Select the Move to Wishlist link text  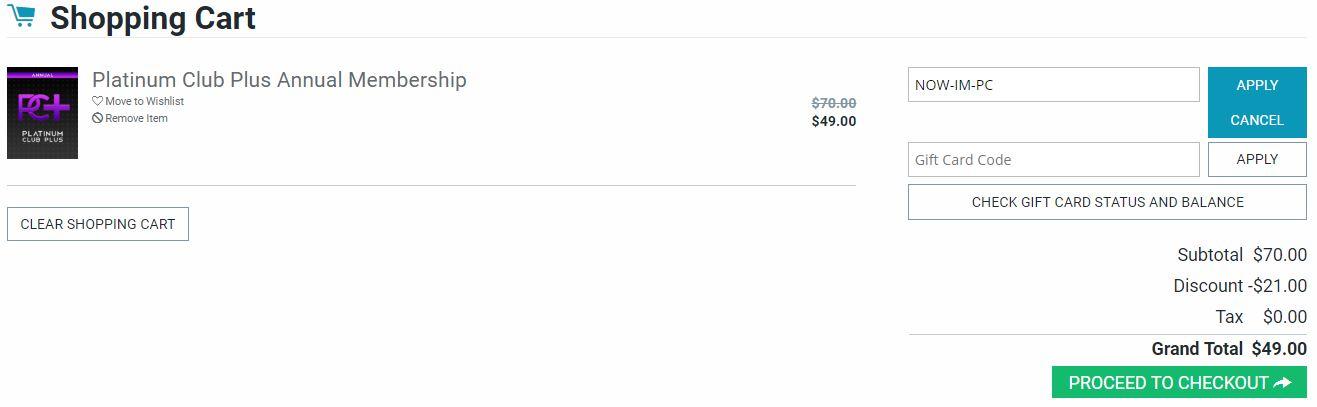[145, 101]
